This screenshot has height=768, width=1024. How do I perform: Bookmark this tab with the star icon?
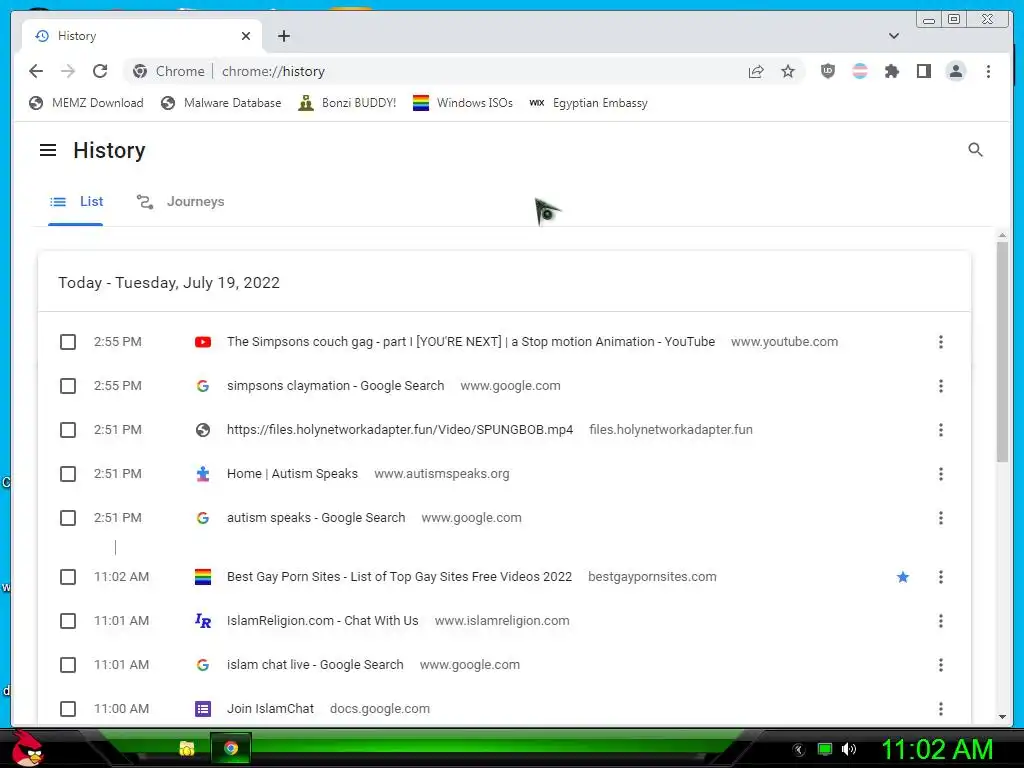[788, 71]
